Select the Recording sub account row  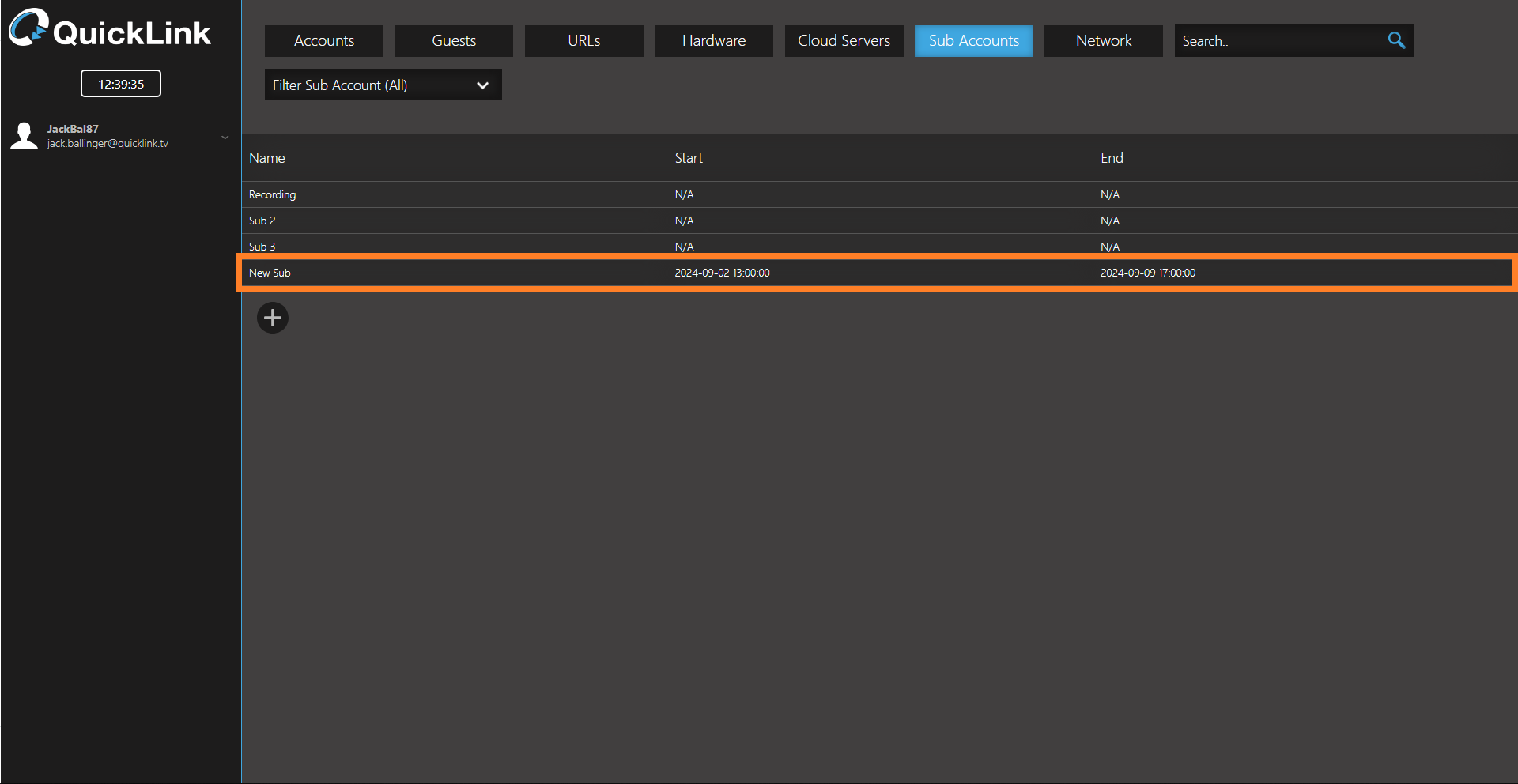[x=273, y=194]
